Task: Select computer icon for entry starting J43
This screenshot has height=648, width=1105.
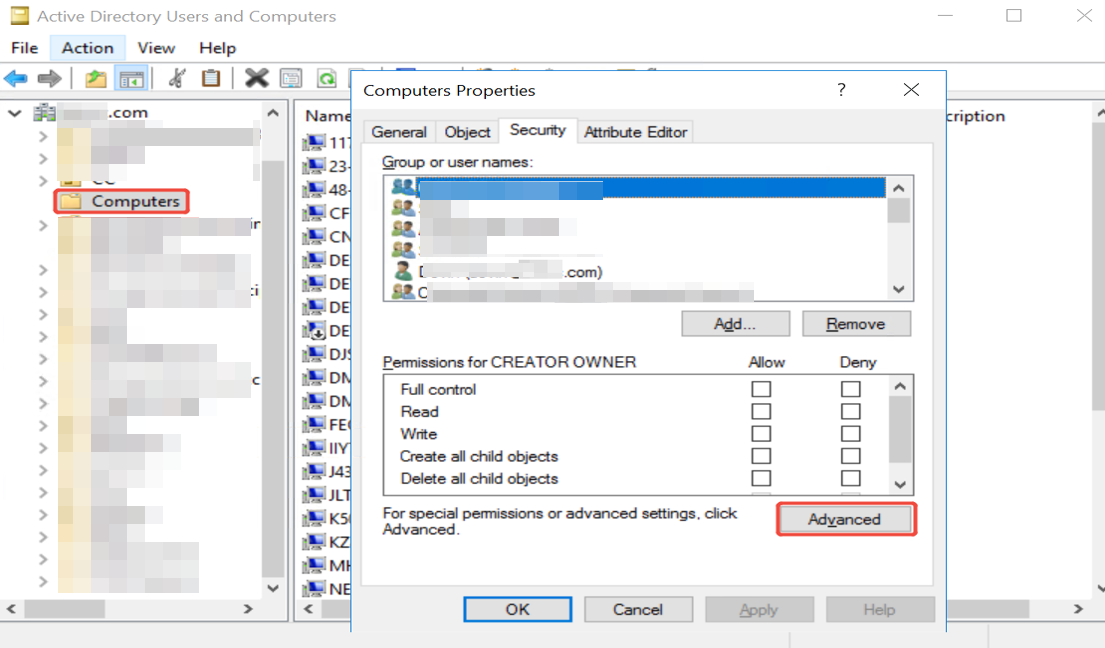Action: tap(314, 471)
